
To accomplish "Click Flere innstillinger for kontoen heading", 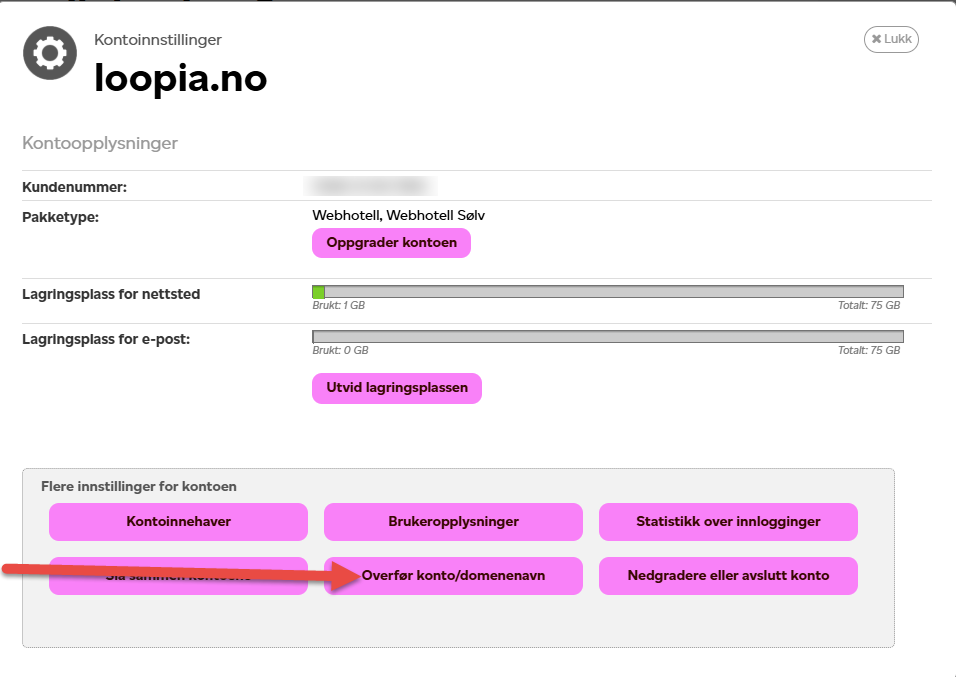I will click(138, 487).
